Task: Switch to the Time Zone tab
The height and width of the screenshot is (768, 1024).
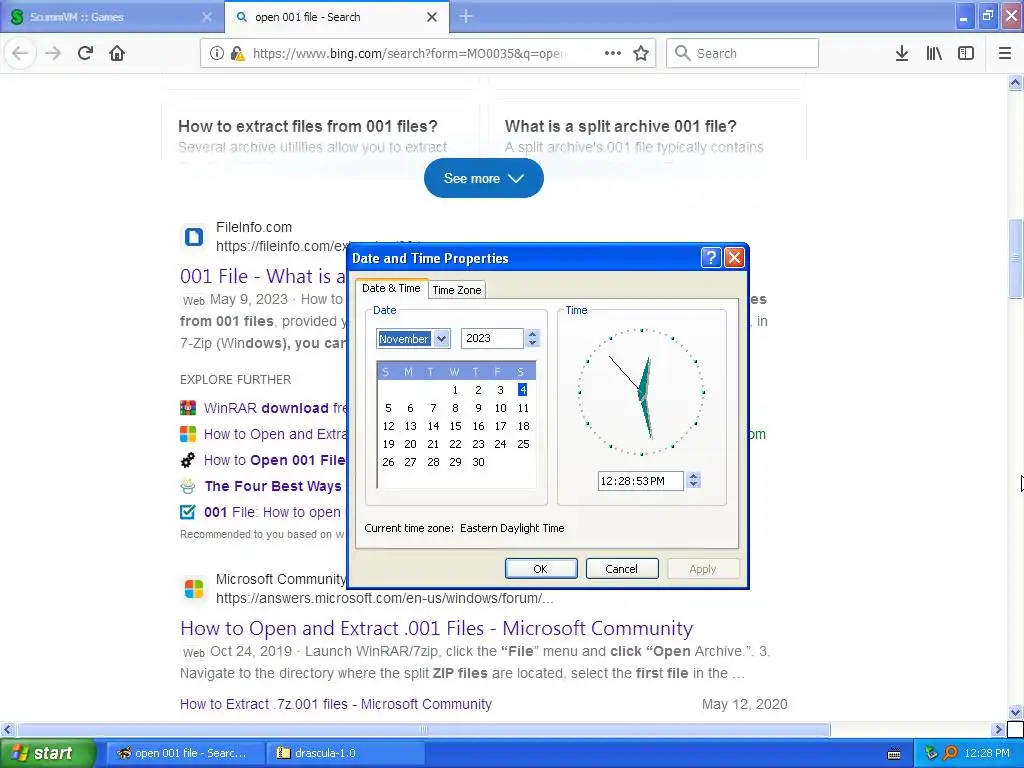Action: pyautogui.click(x=456, y=290)
